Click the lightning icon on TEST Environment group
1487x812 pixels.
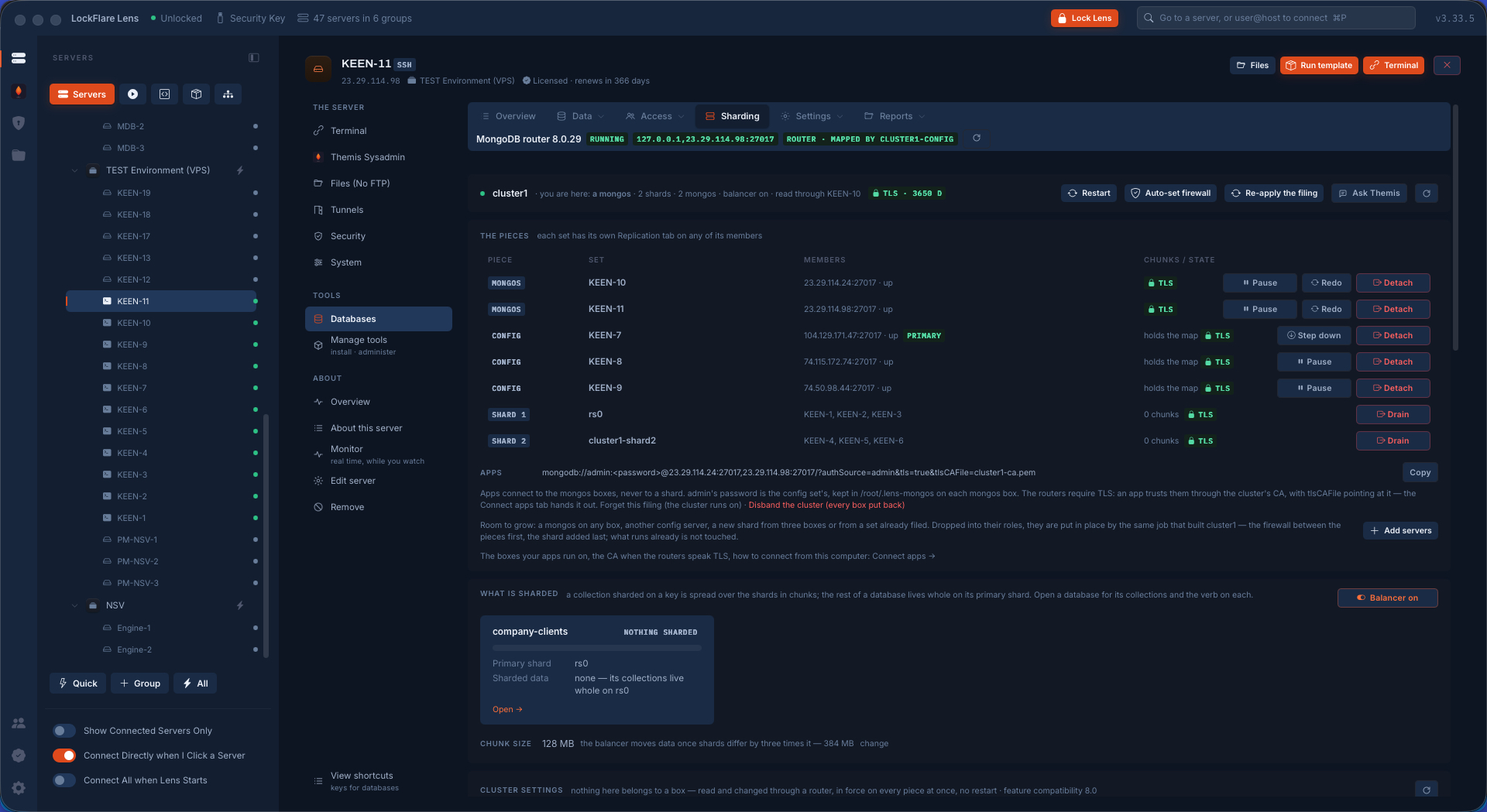240,170
